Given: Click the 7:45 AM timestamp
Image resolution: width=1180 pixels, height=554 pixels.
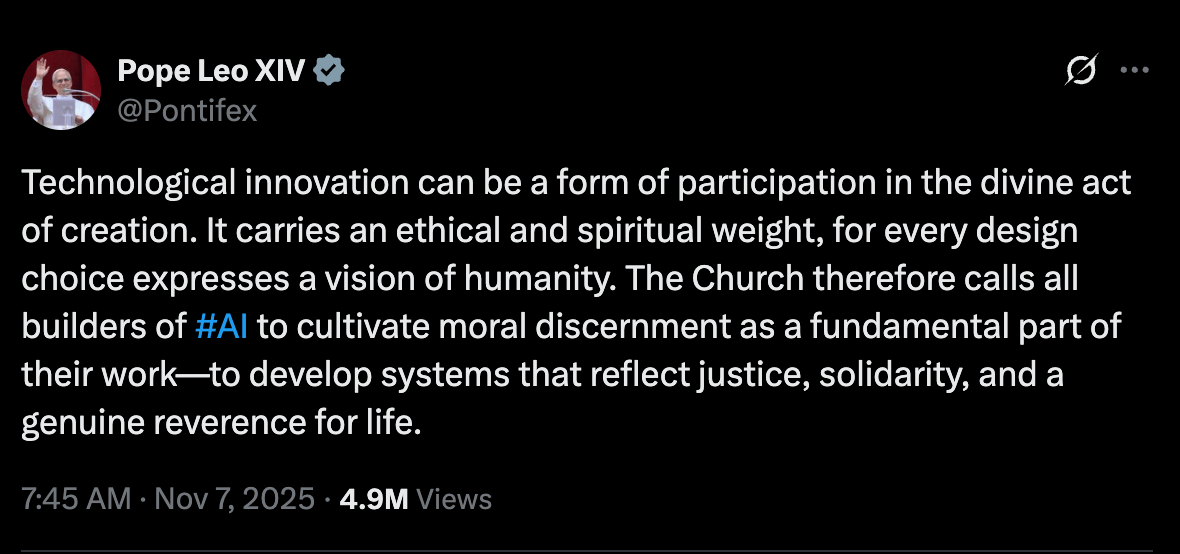Looking at the screenshot, I should [75, 499].
